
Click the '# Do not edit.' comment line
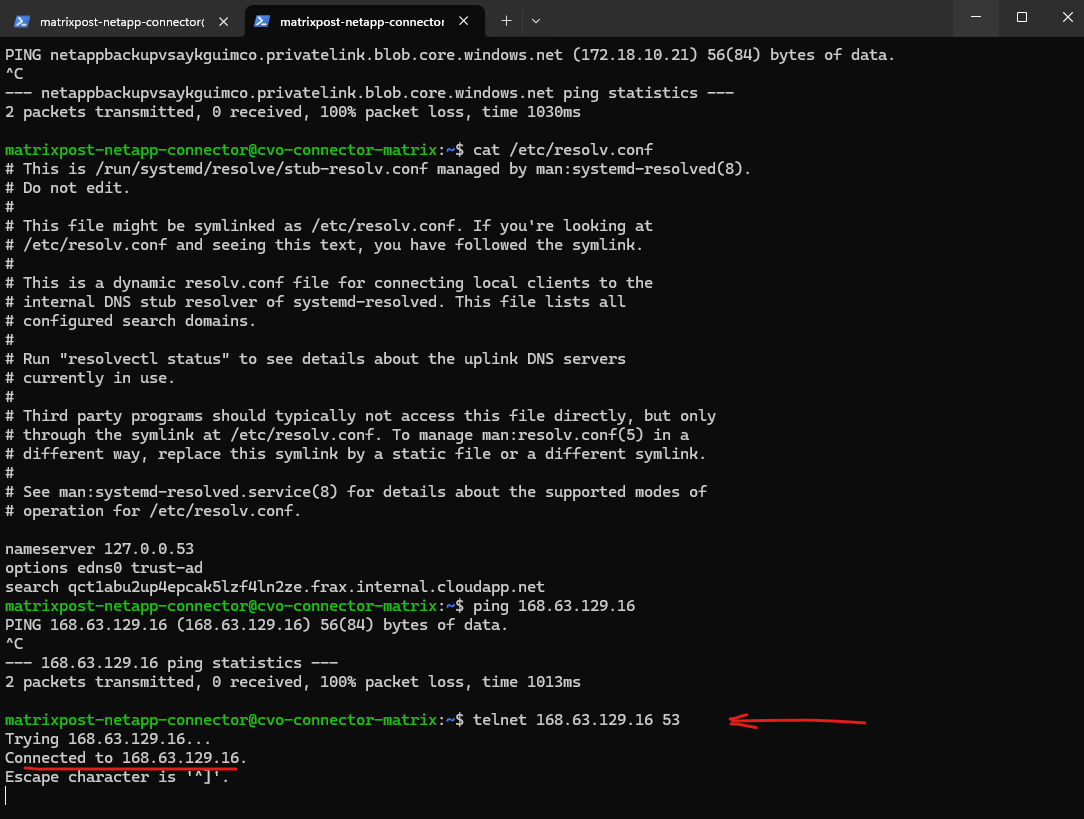click(x=67, y=188)
